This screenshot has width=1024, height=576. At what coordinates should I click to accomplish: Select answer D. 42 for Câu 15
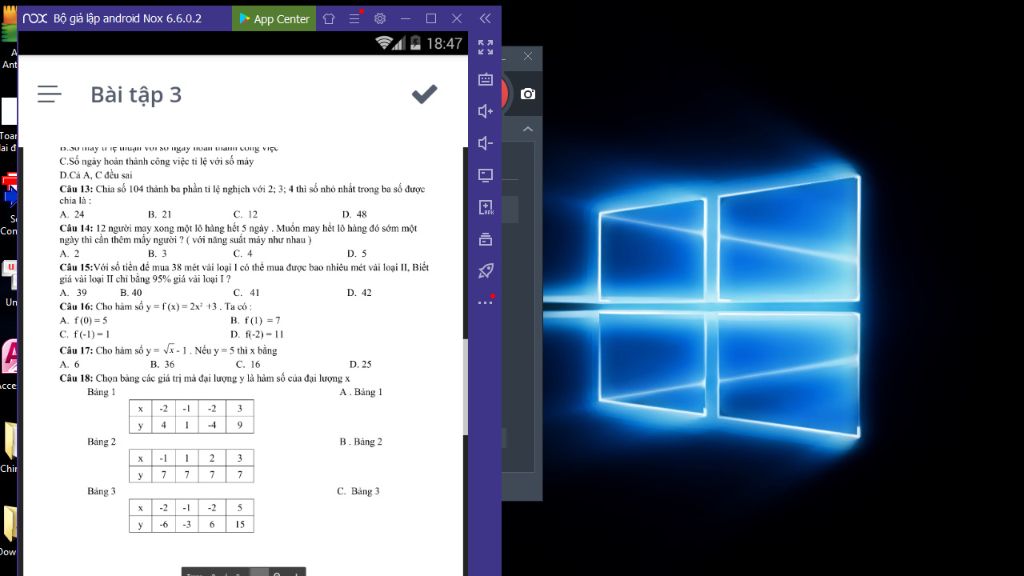[359, 293]
